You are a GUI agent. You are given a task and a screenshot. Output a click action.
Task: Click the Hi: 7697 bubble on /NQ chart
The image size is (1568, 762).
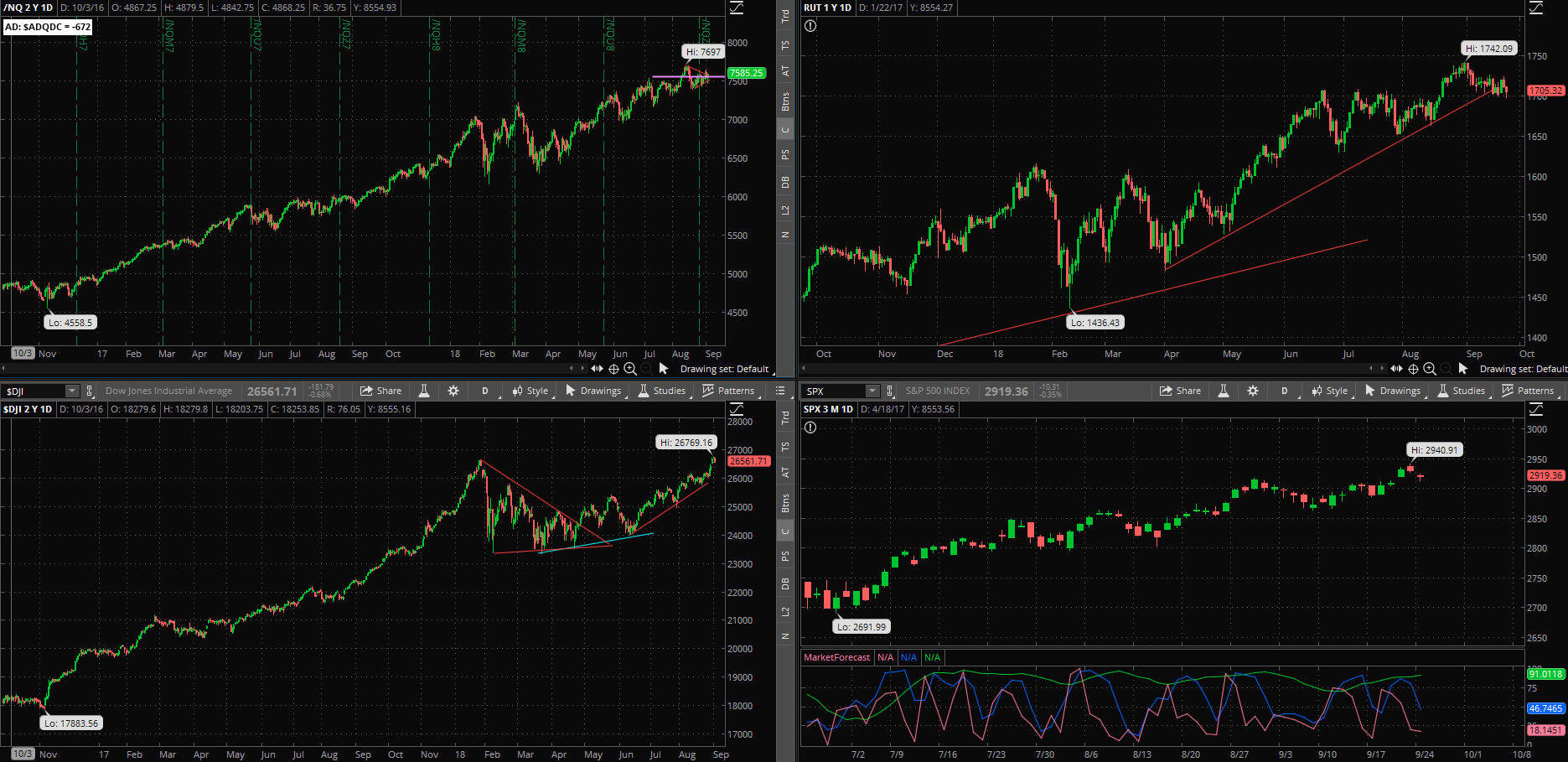(x=703, y=52)
